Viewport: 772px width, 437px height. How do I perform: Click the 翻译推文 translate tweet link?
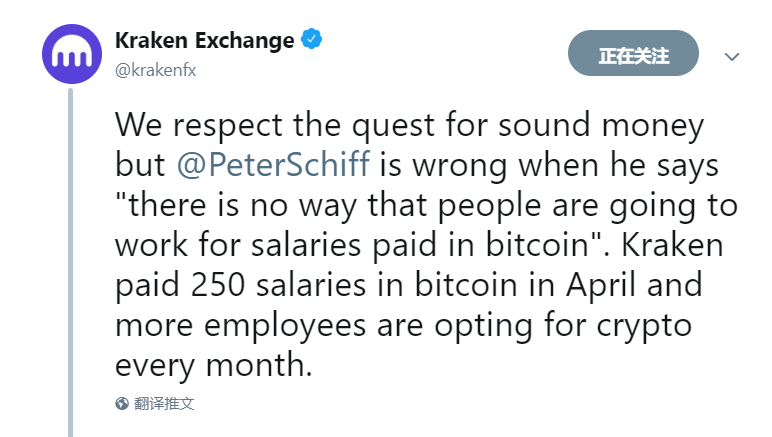pos(164,404)
